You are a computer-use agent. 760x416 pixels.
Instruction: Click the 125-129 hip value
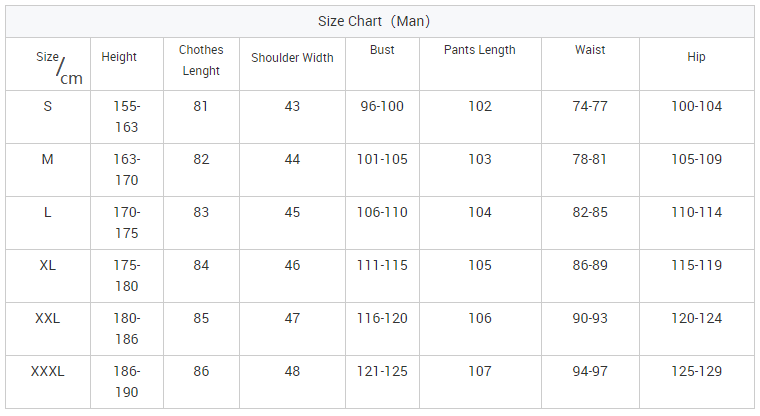click(696, 371)
